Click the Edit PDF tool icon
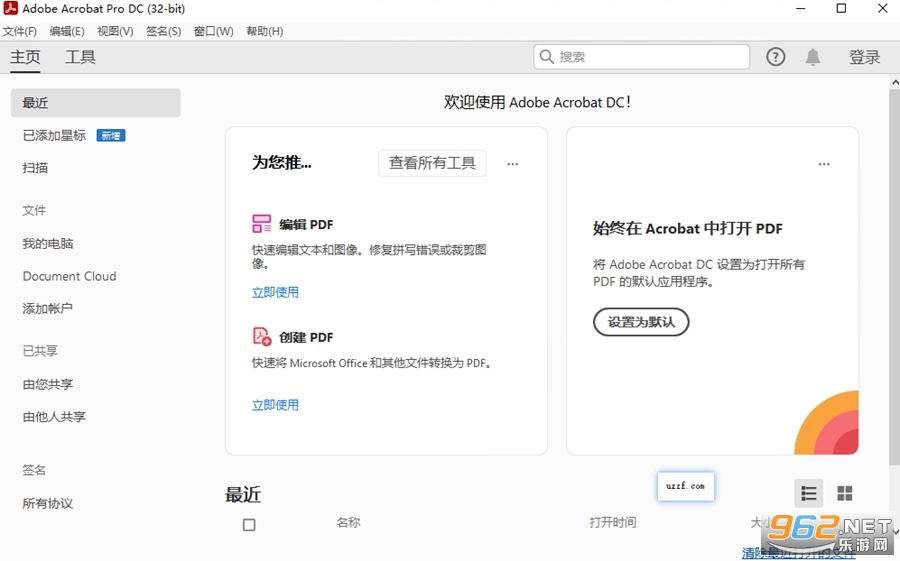This screenshot has height=561, width=900. tap(262, 223)
